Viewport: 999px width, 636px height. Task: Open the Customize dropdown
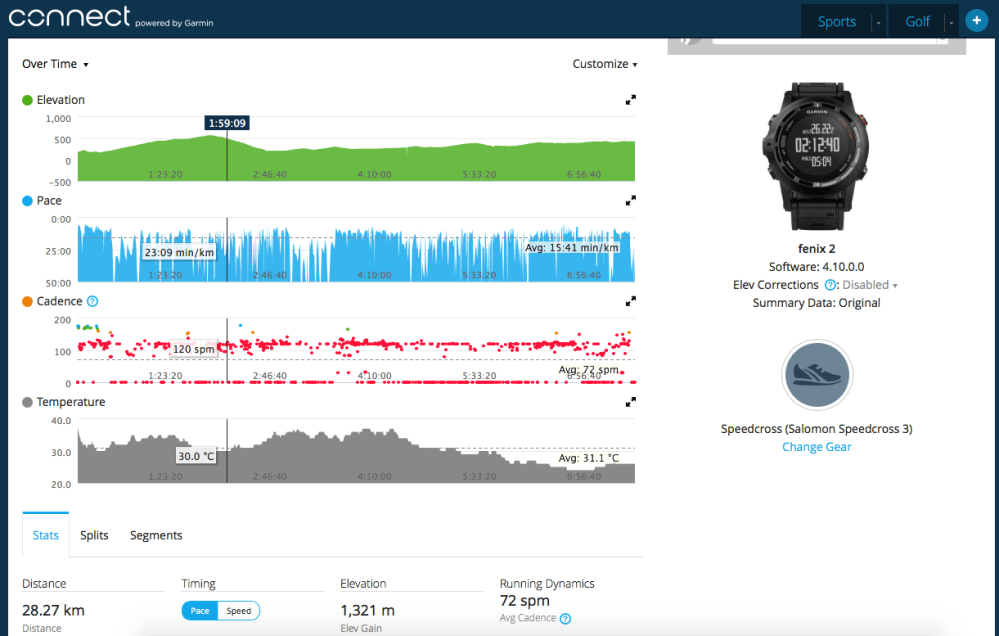[604, 63]
